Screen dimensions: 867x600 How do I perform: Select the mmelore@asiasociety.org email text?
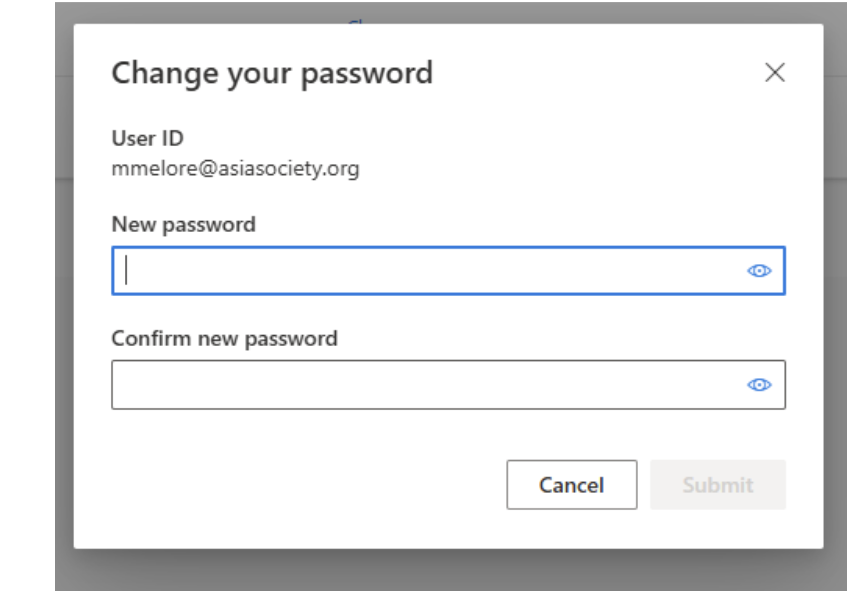[235, 168]
